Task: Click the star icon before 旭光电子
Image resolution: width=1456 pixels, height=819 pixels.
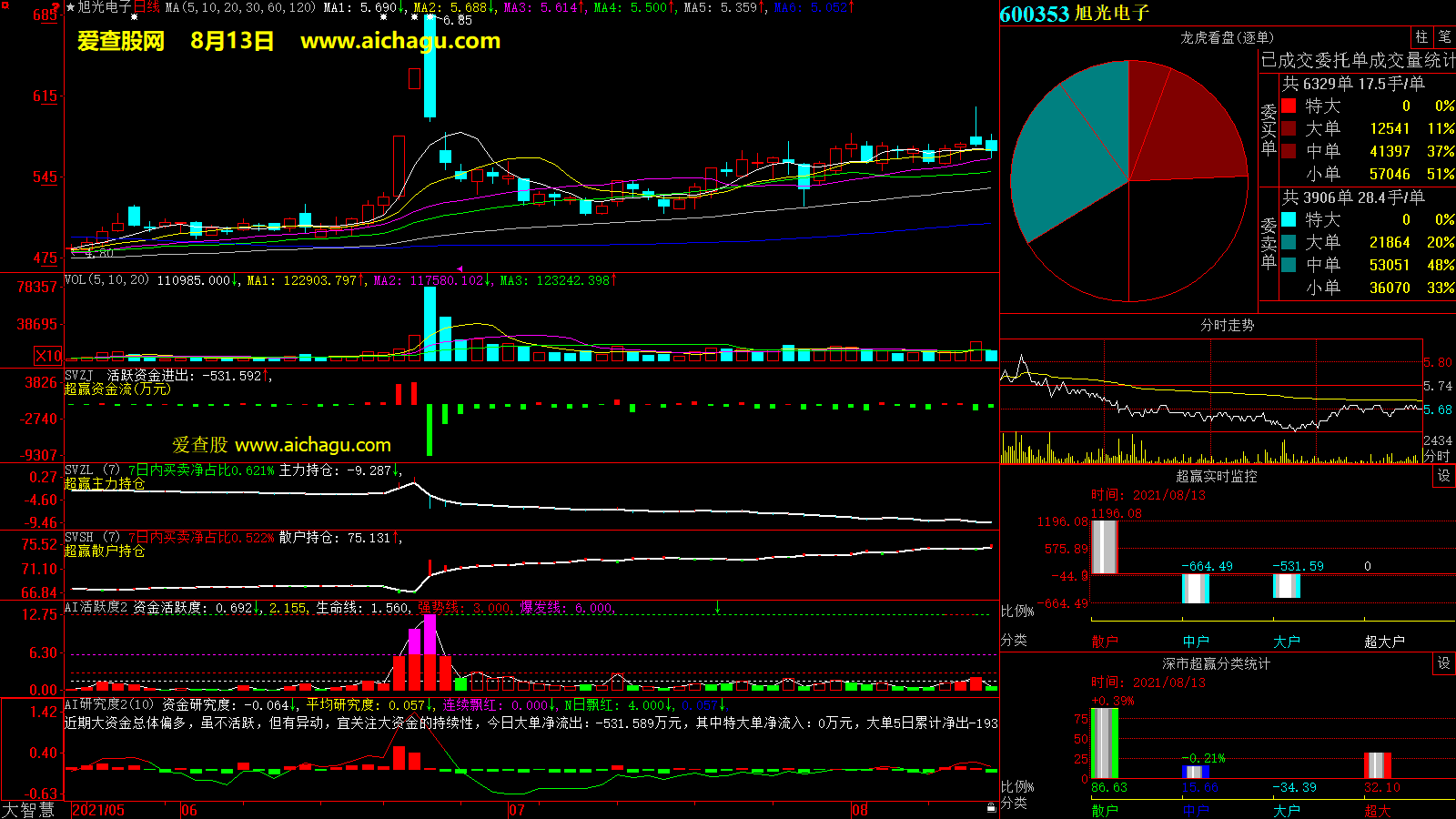Action: click(x=71, y=7)
